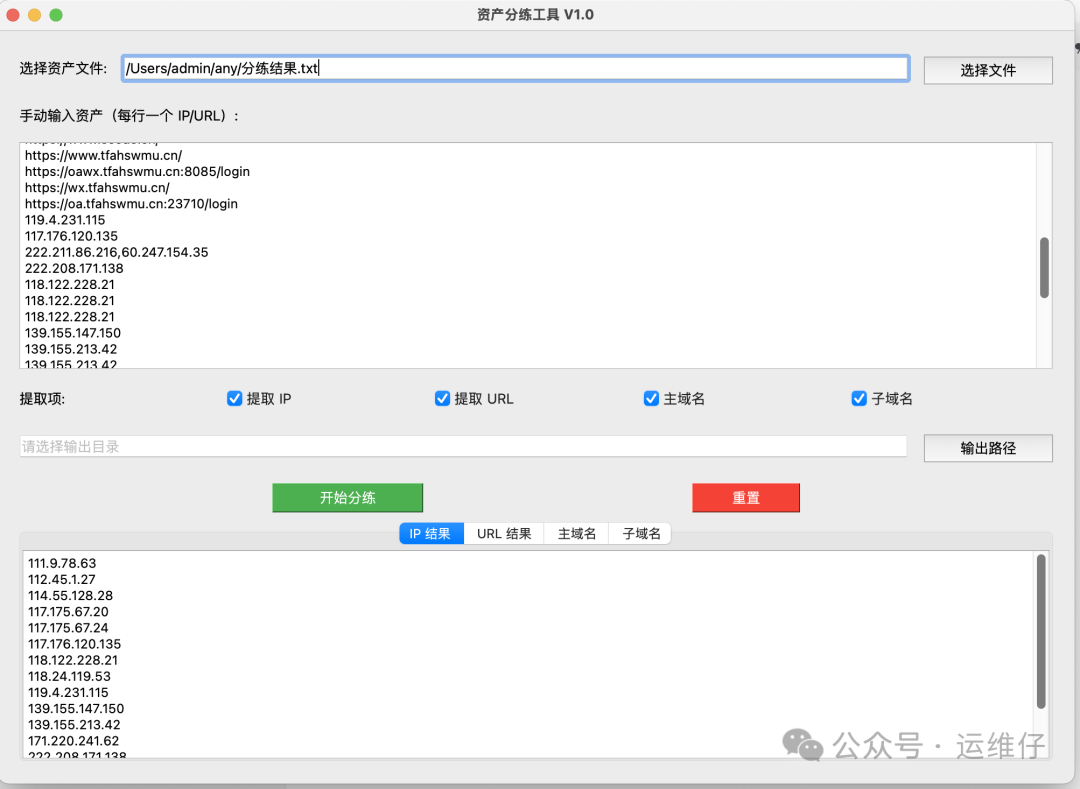Click the asset file path input field
Image resolution: width=1080 pixels, height=789 pixels.
click(x=514, y=68)
